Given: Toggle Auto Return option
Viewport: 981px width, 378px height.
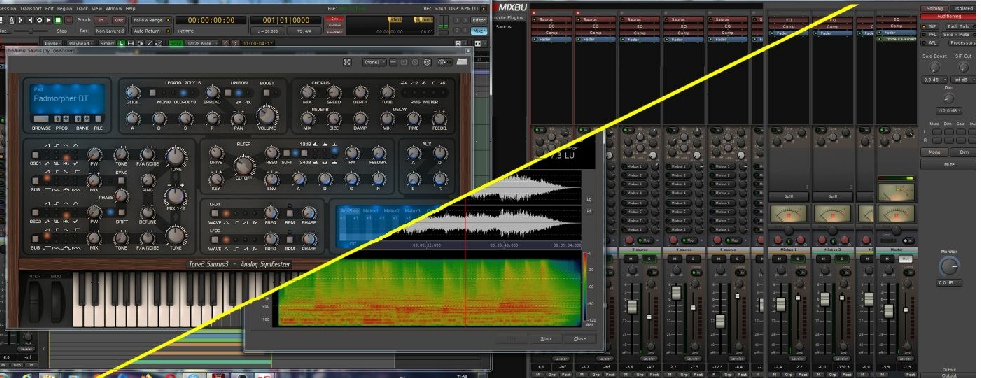Looking at the screenshot, I should [x=151, y=31].
